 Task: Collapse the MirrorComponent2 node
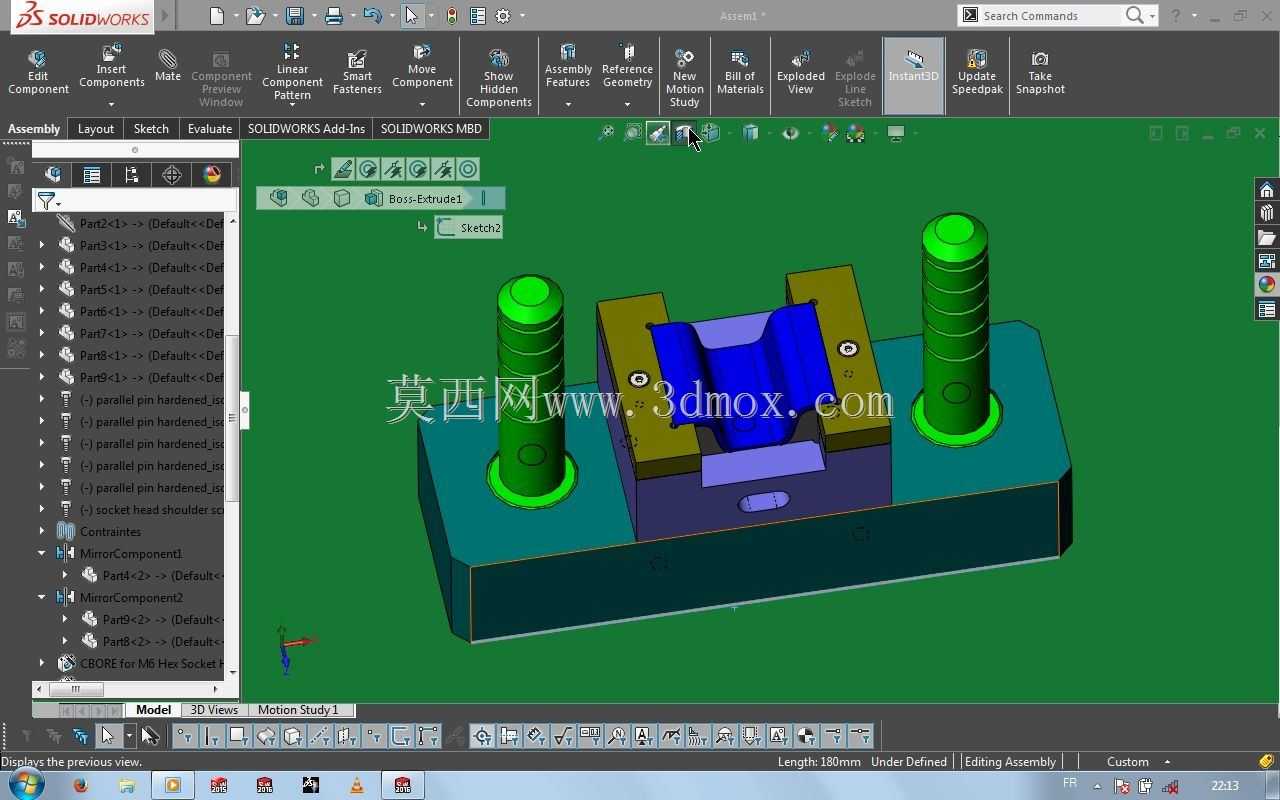pyautogui.click(x=42, y=597)
